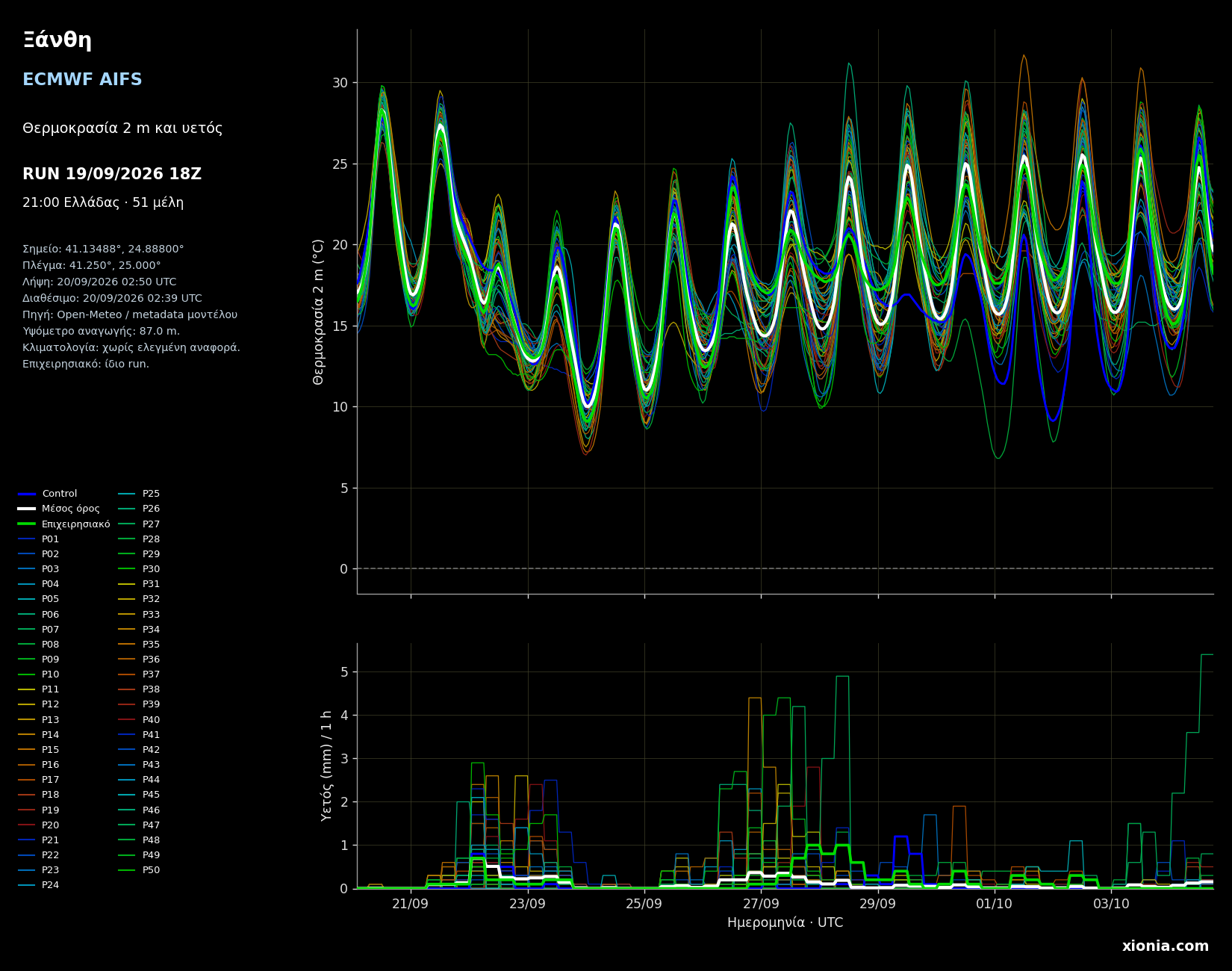Click the Υετός (mm) / 1 h axis label
This screenshot has height=971, width=1232.
(326, 766)
